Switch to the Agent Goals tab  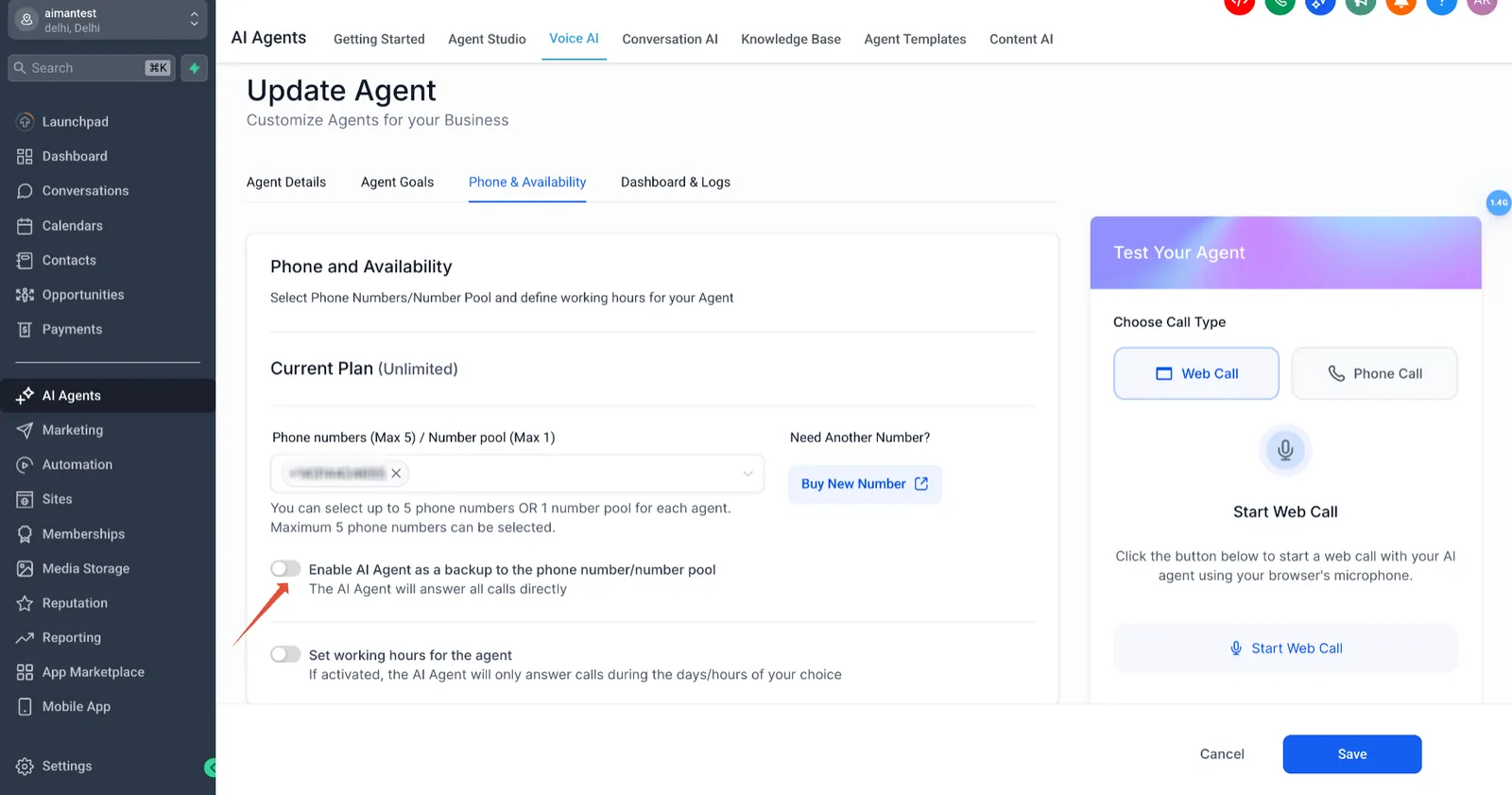coord(397,182)
